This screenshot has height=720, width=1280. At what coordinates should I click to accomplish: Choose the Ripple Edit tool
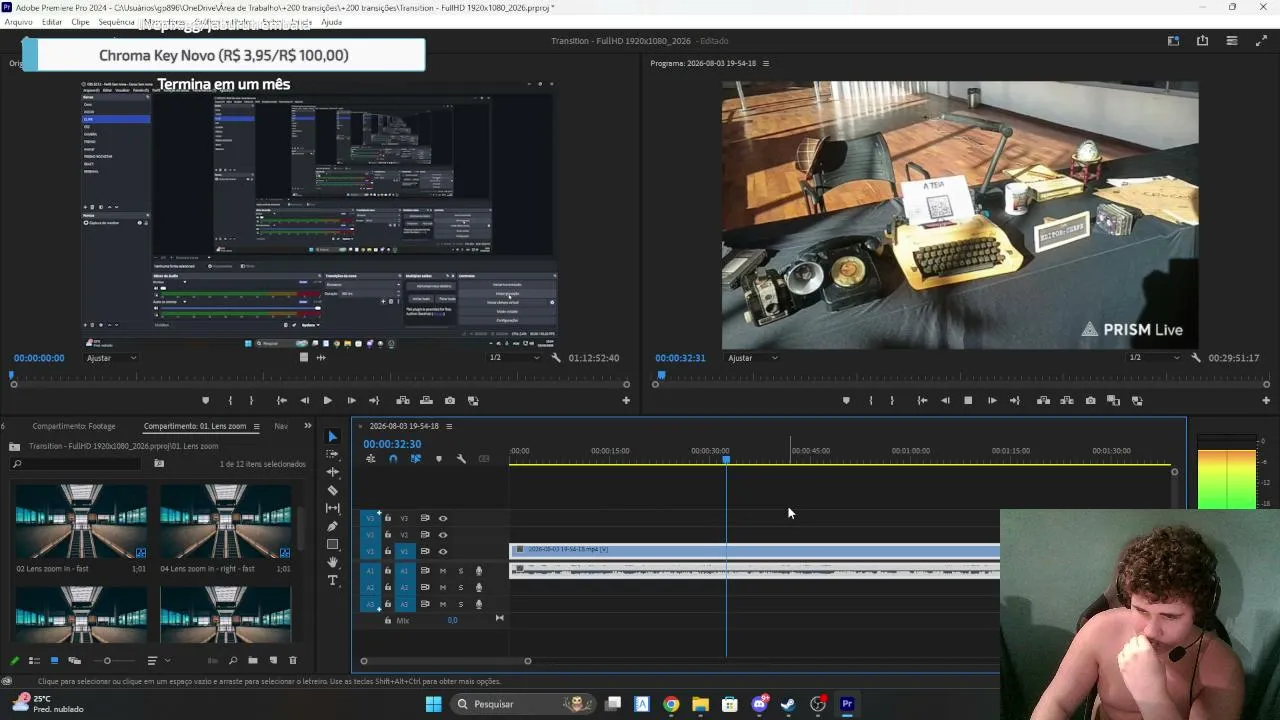pyautogui.click(x=333, y=472)
